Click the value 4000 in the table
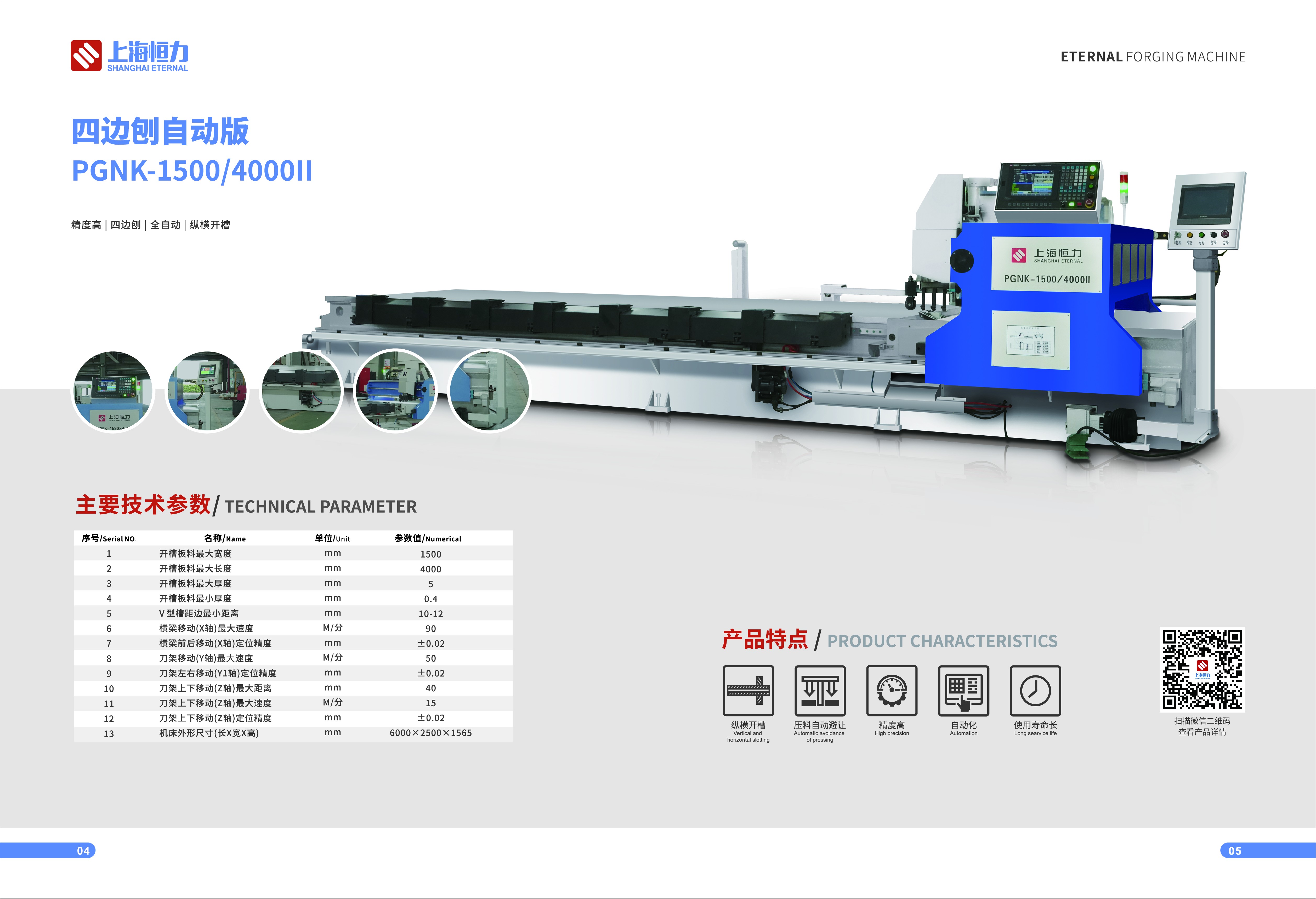Screen dimensions: 1316x899 click(430, 569)
